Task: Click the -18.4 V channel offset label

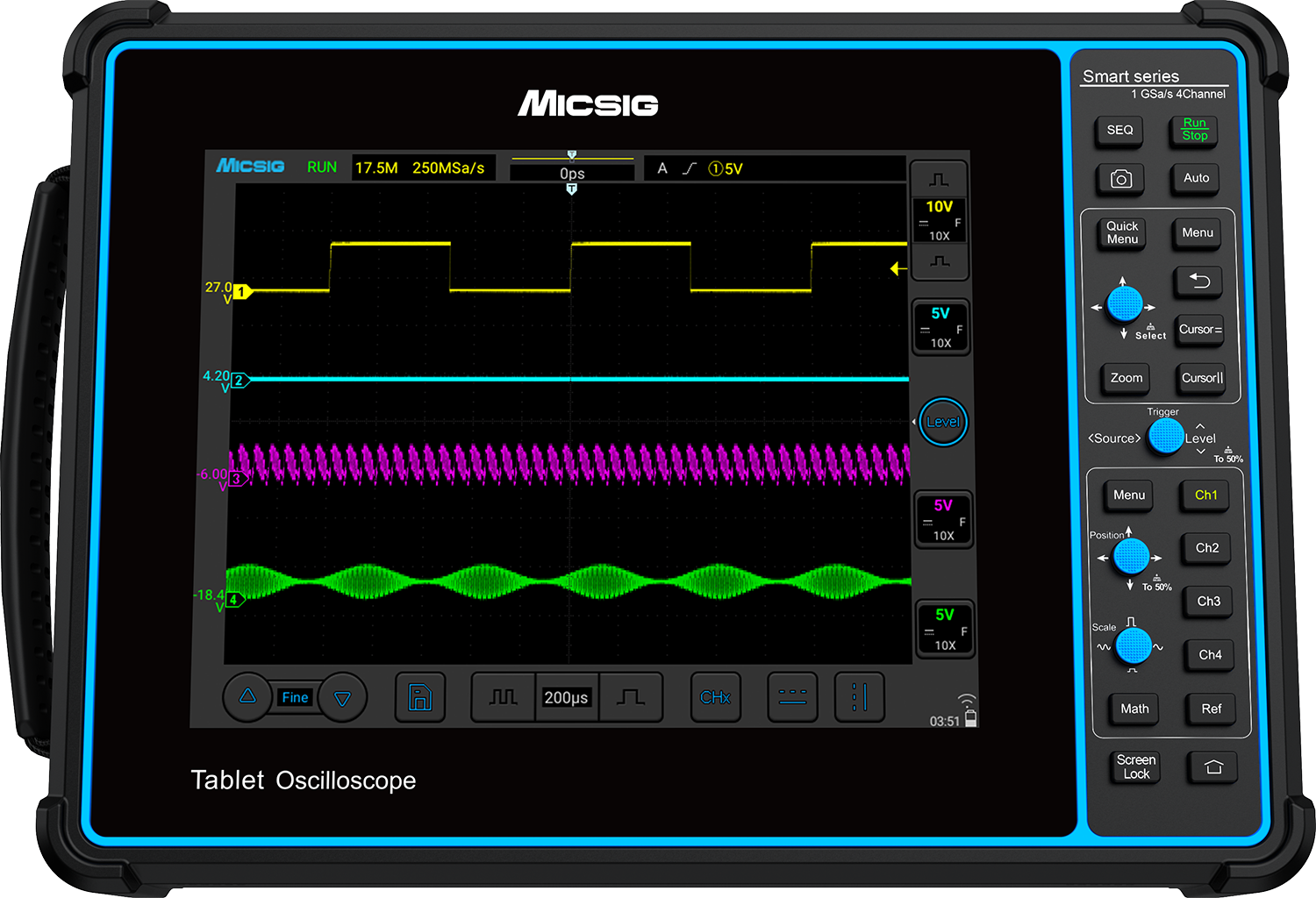Action: [209, 601]
